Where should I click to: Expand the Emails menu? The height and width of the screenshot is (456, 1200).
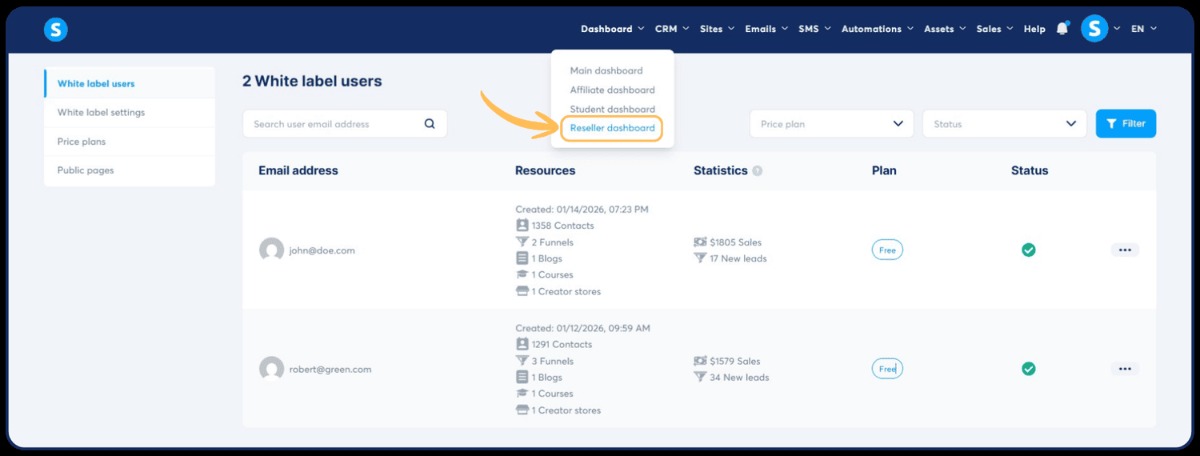[x=766, y=29]
